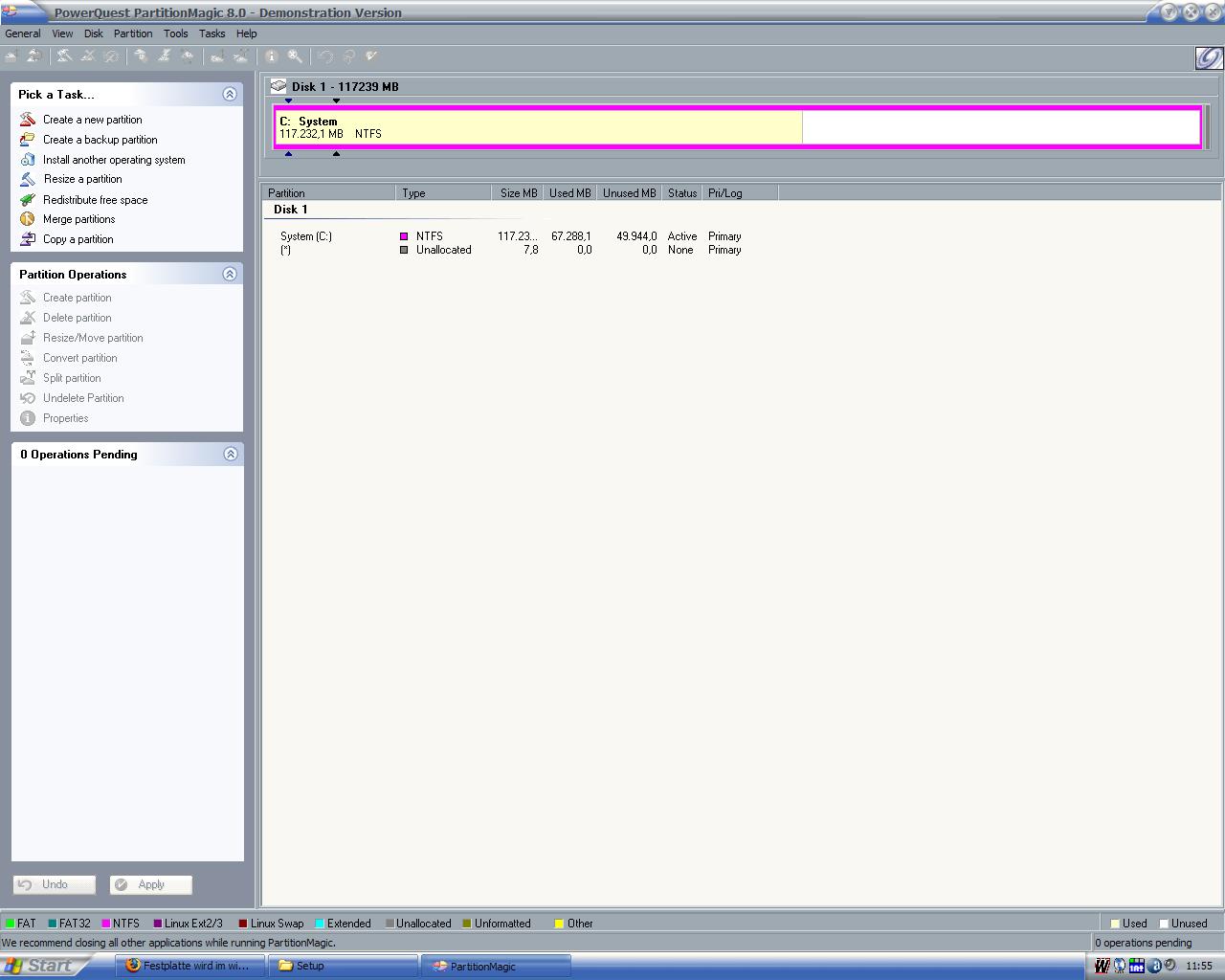
Task: Click the Disk 1 drive icon header
Action: point(278,86)
